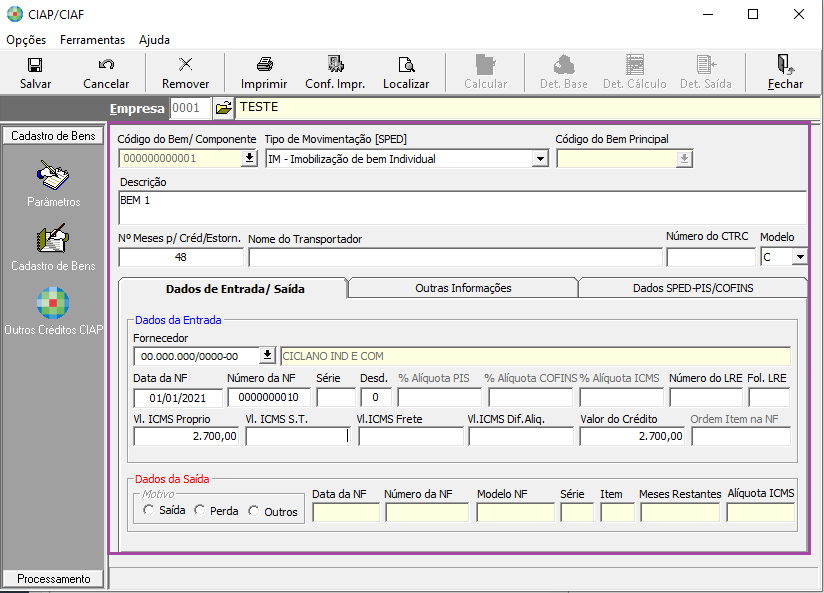Open the Opções menu
The width and height of the screenshot is (824, 593).
[26, 40]
